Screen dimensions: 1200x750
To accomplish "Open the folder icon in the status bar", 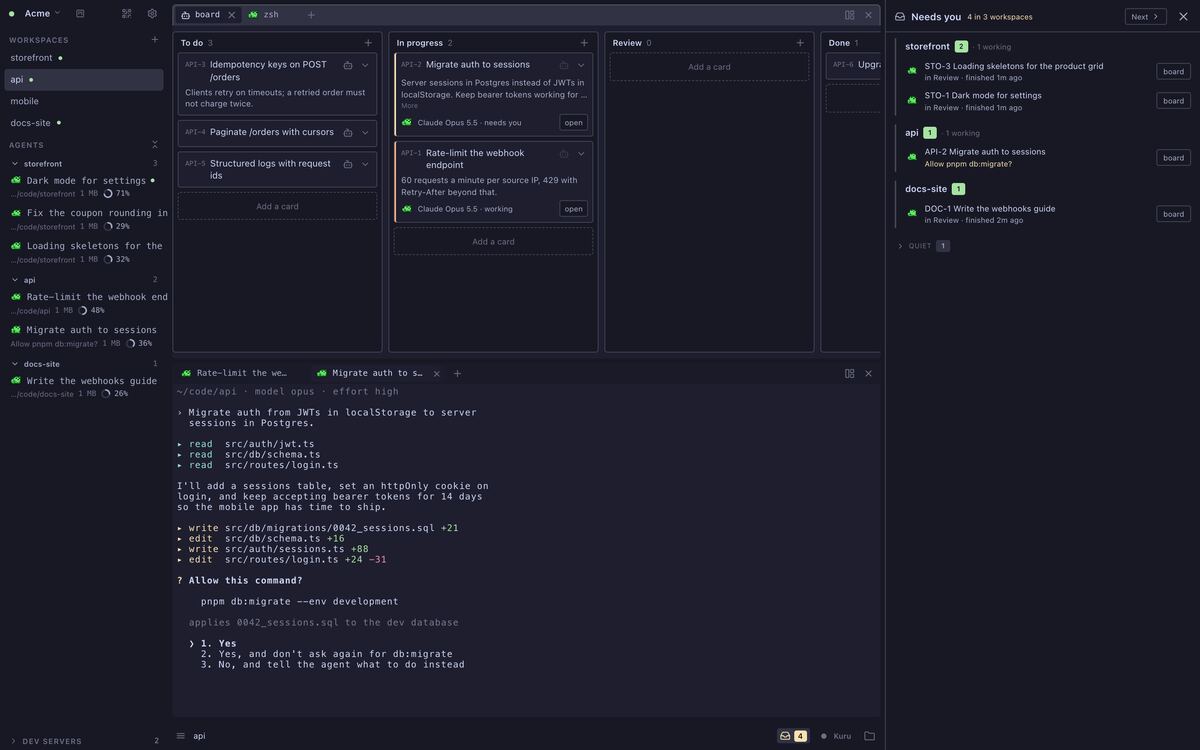I will (870, 736).
